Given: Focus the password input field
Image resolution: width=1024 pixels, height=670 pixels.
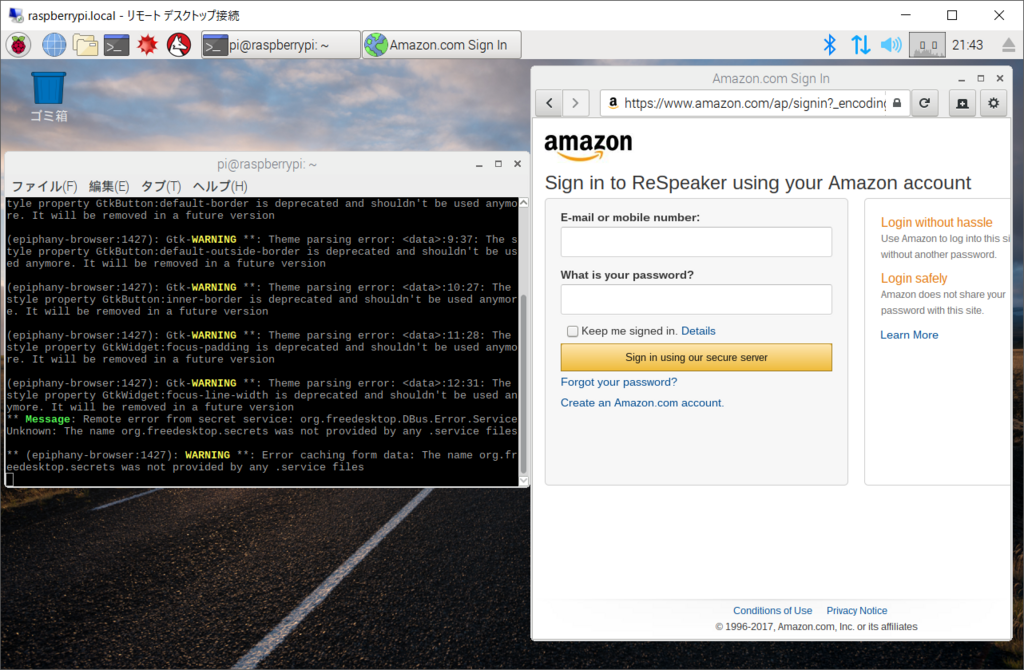Looking at the screenshot, I should (696, 299).
